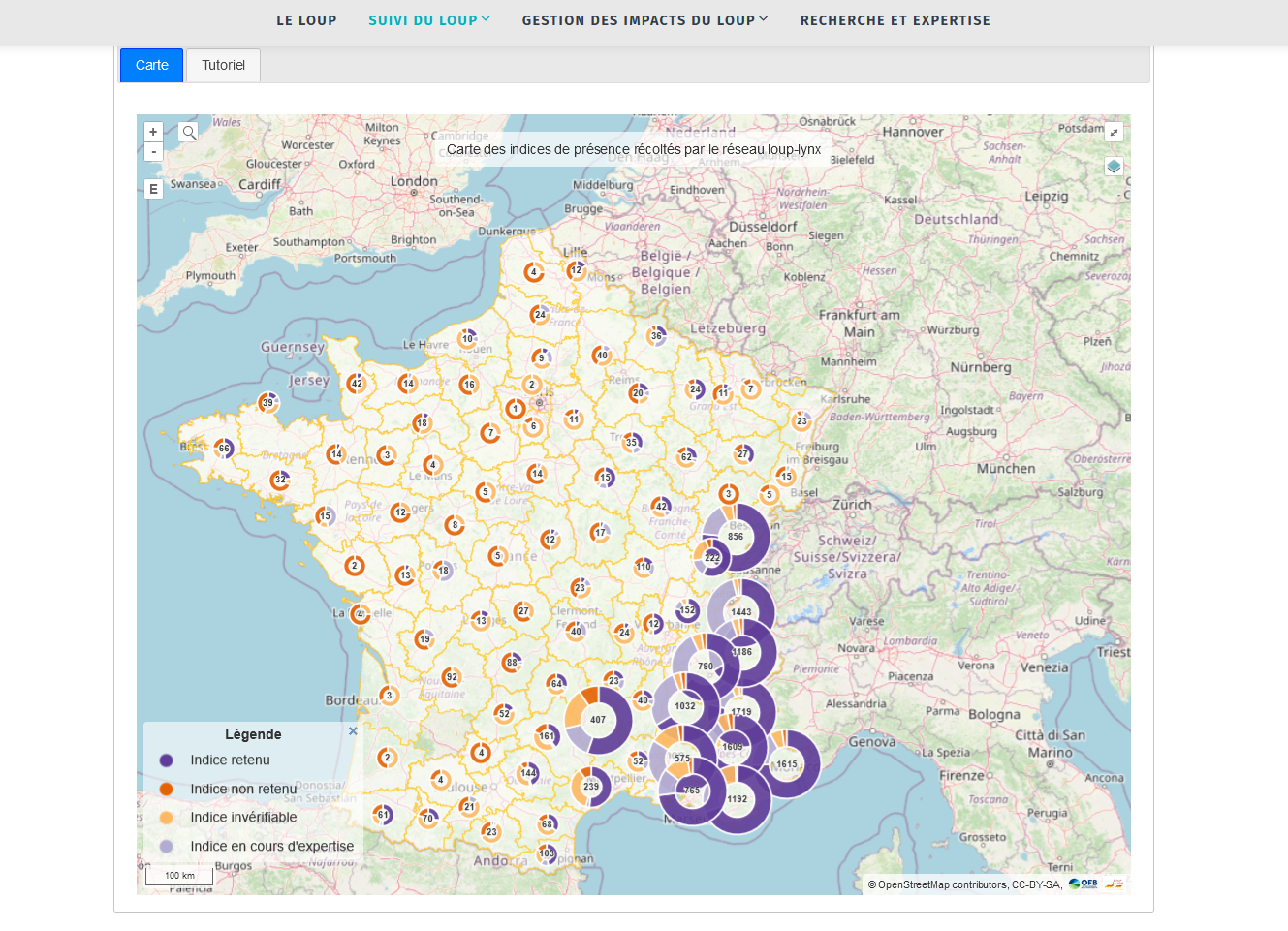
Task: Open the SUIVI DU LOUP menu
Action: coord(423,20)
